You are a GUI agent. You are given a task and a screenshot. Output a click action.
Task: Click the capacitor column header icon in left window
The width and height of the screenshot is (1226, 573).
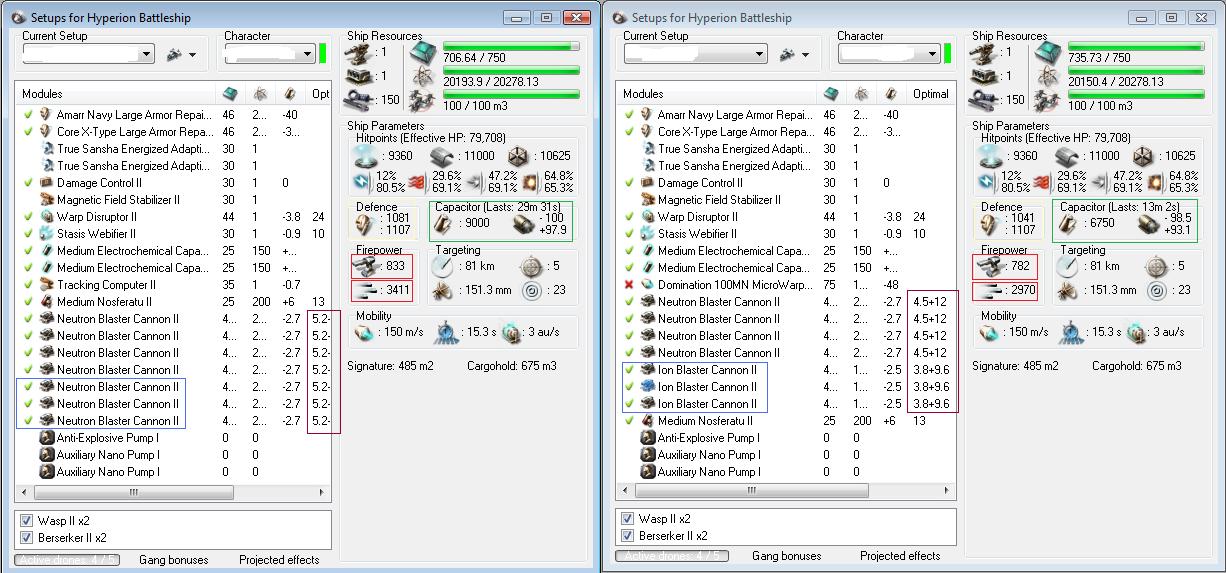pyautogui.click(x=290, y=94)
